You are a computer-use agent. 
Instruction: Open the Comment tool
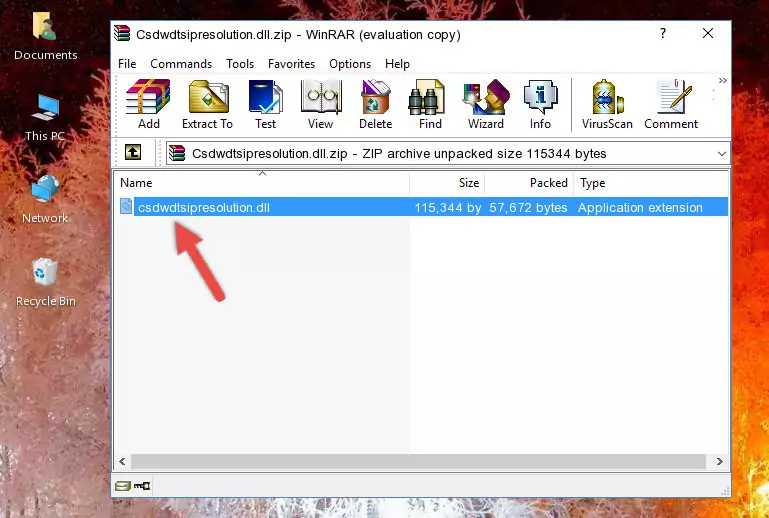[x=671, y=104]
